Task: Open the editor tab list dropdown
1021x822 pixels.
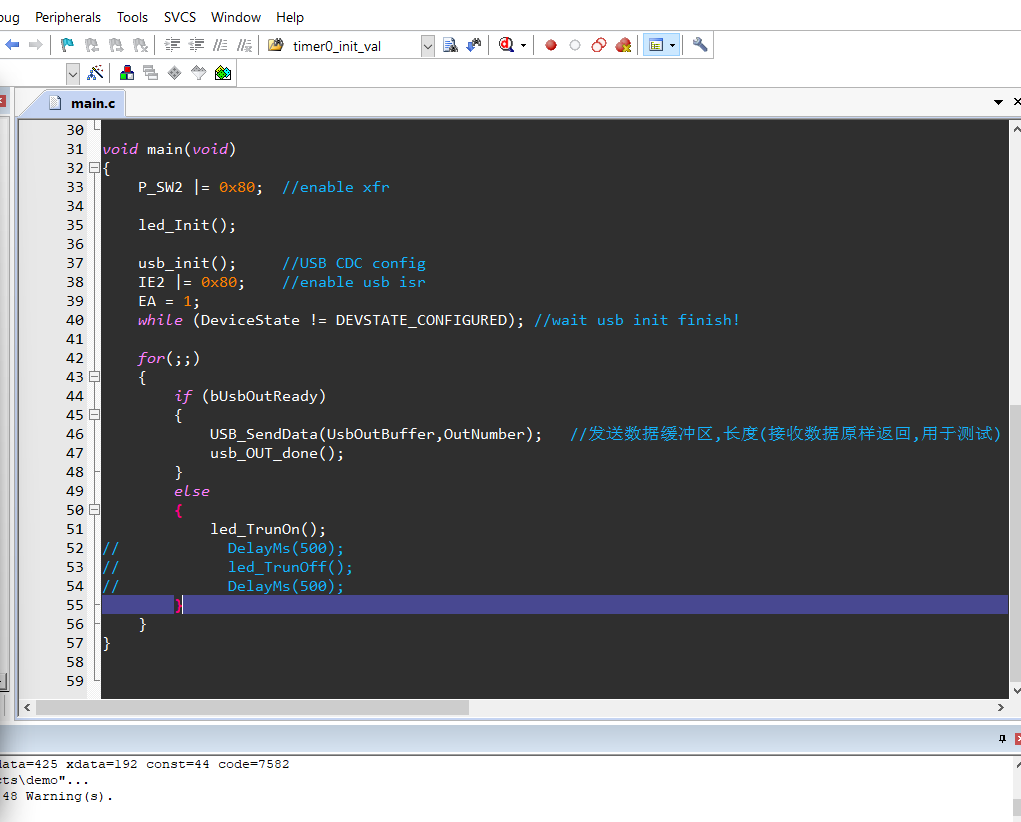Action: (998, 102)
